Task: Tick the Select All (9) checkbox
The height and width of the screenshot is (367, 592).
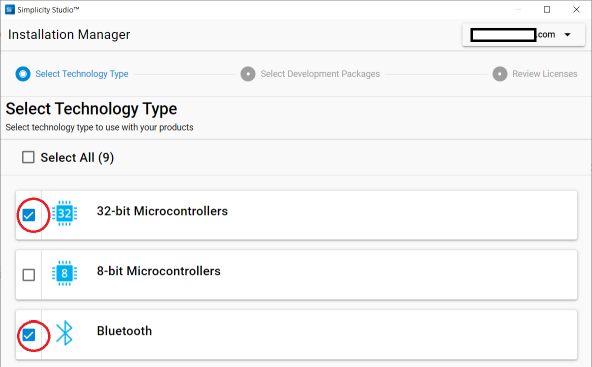Action: click(28, 157)
